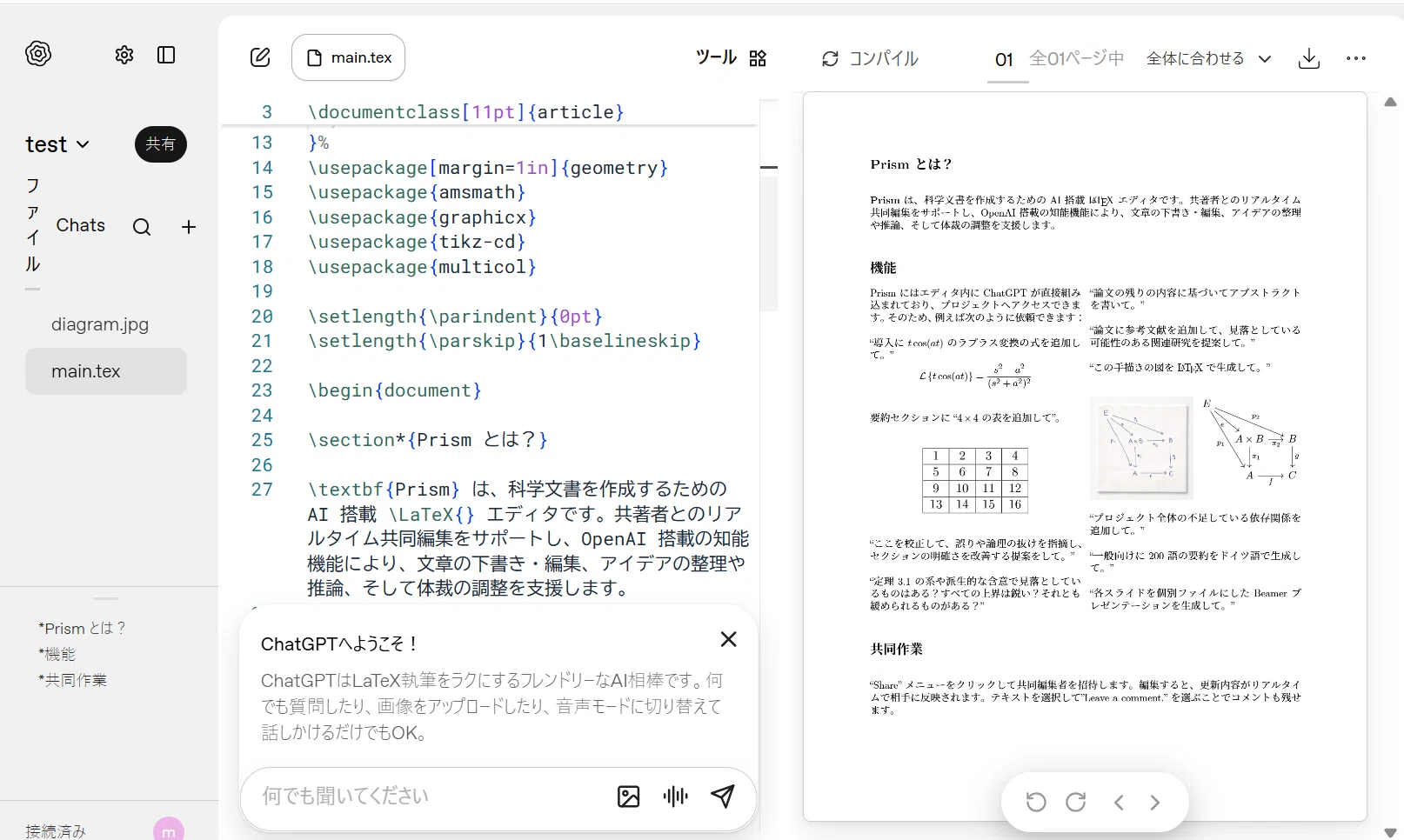The height and width of the screenshot is (840, 1404).
Task: Click the コンパイル compile button
Action: point(870,58)
